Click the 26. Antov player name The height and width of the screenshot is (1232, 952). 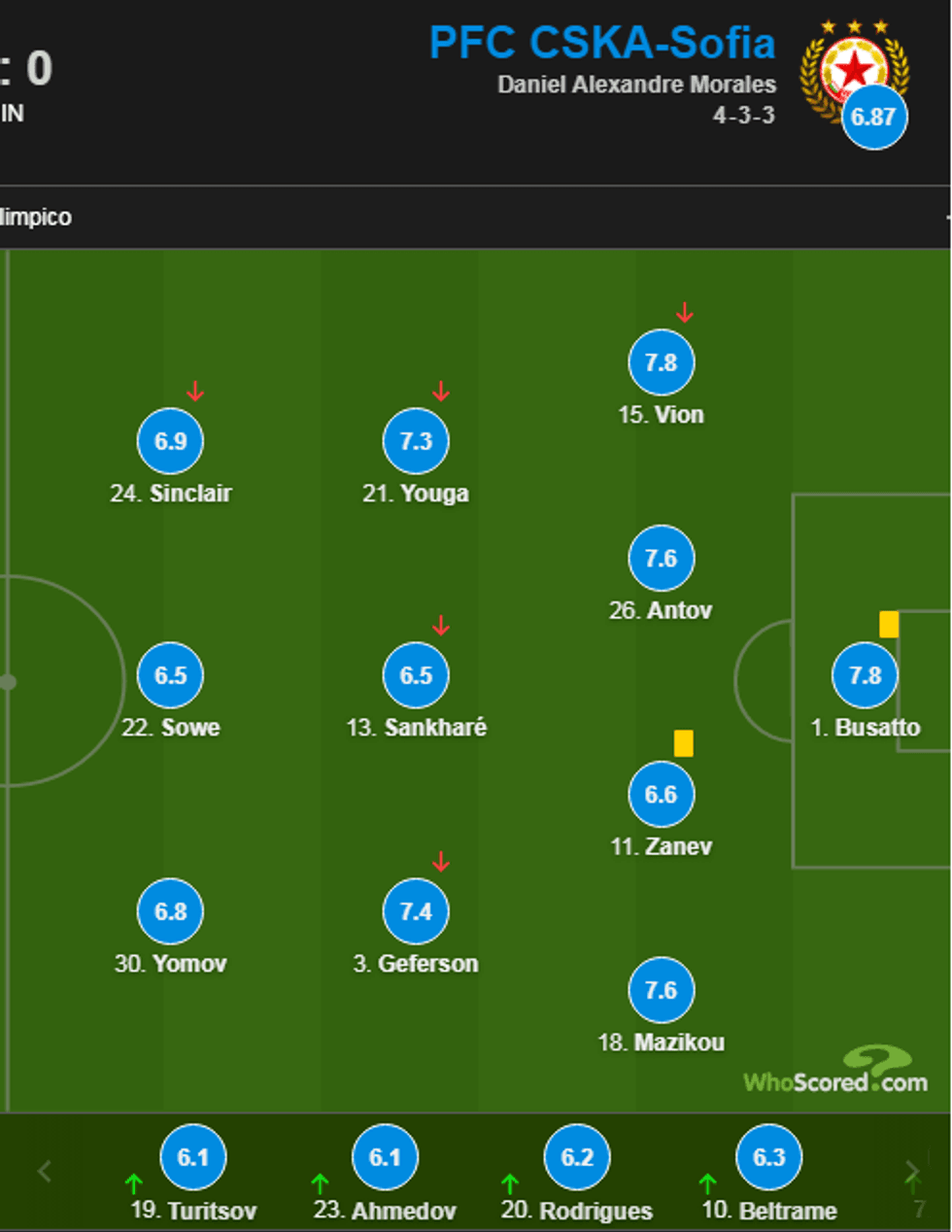(661, 610)
